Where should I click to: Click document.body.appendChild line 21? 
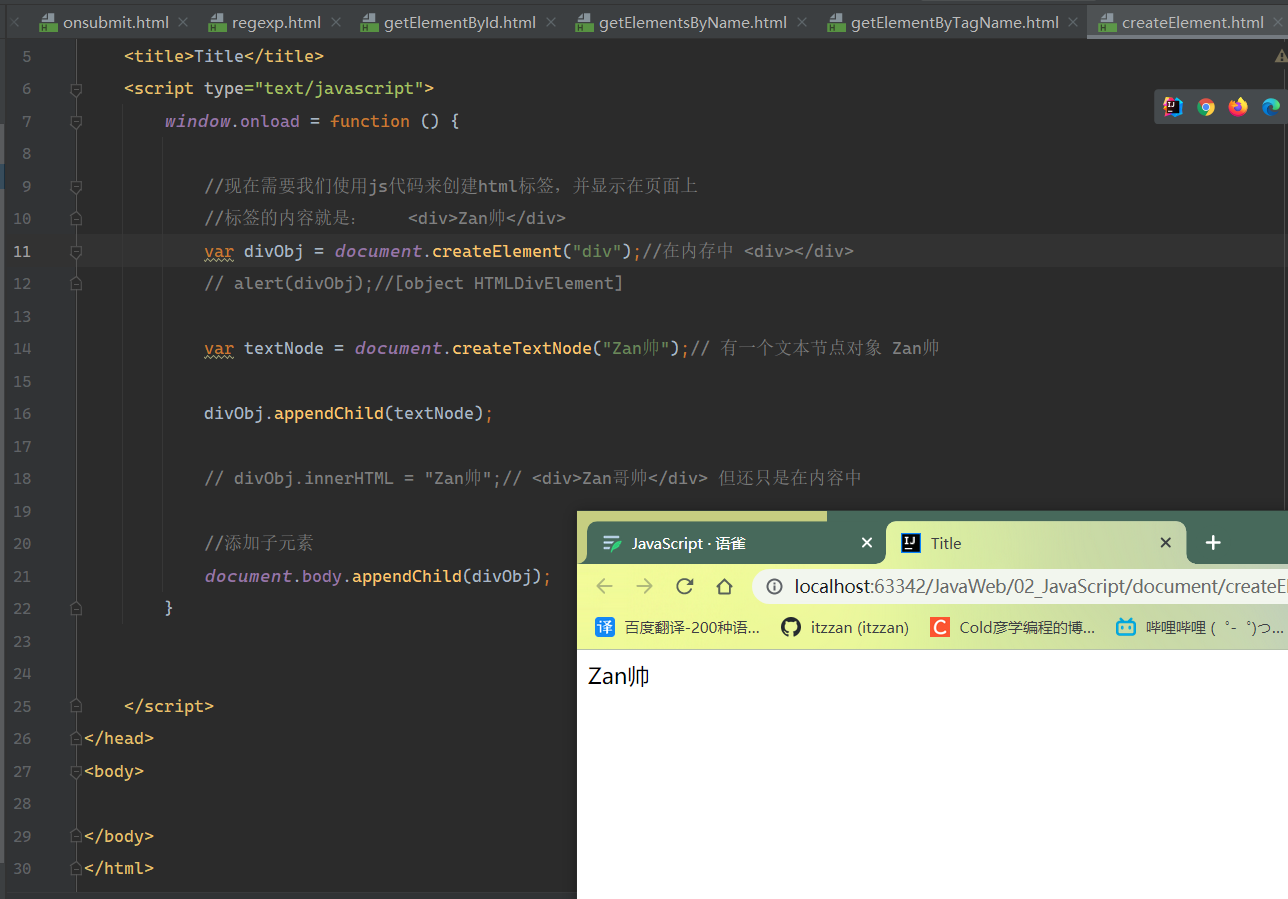pos(378,576)
